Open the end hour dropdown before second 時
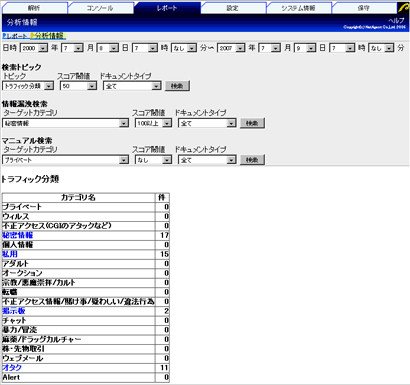The height and width of the screenshot is (385, 410). click(342, 48)
